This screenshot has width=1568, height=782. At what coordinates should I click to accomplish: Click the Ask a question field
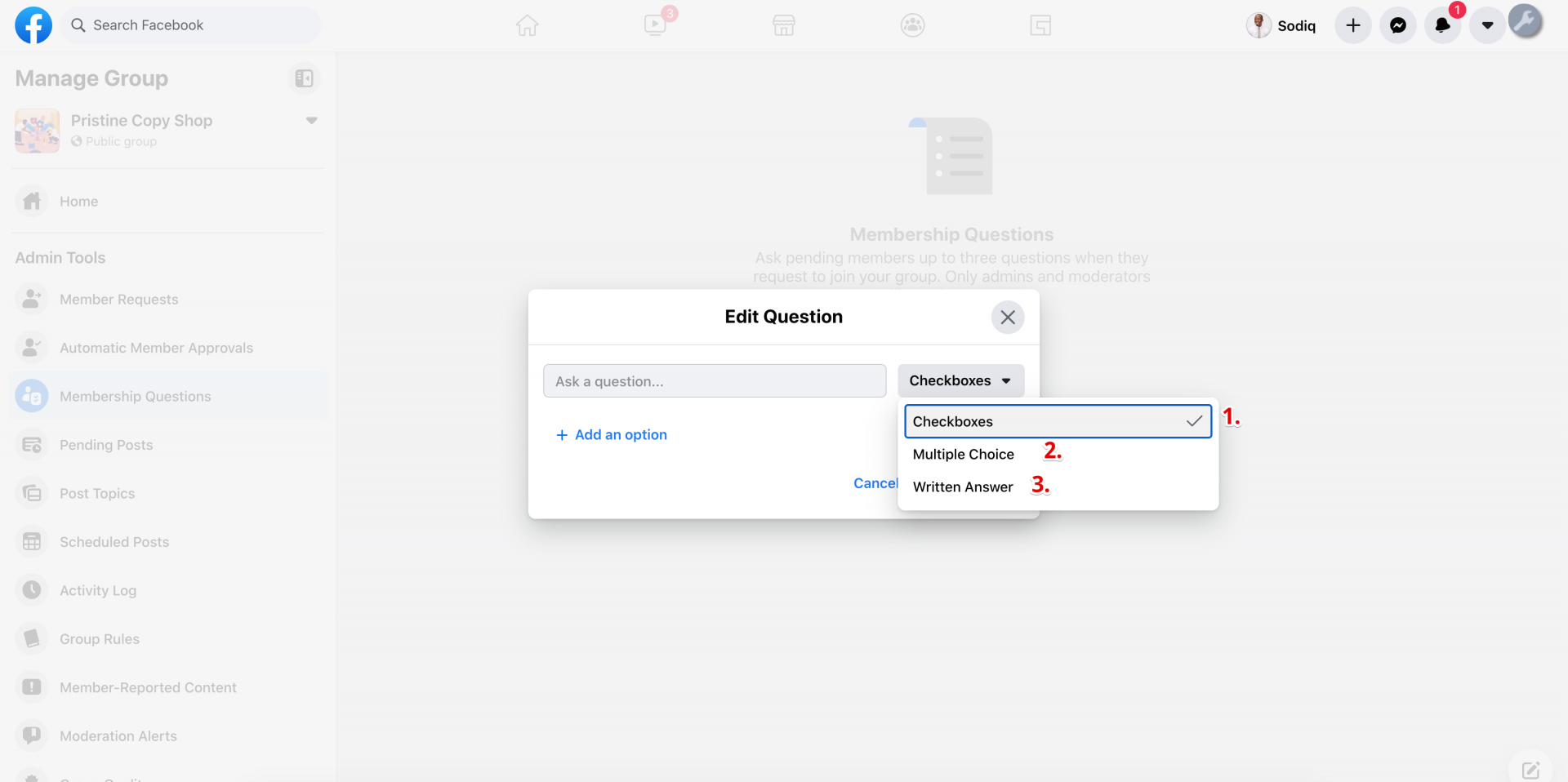pos(714,381)
